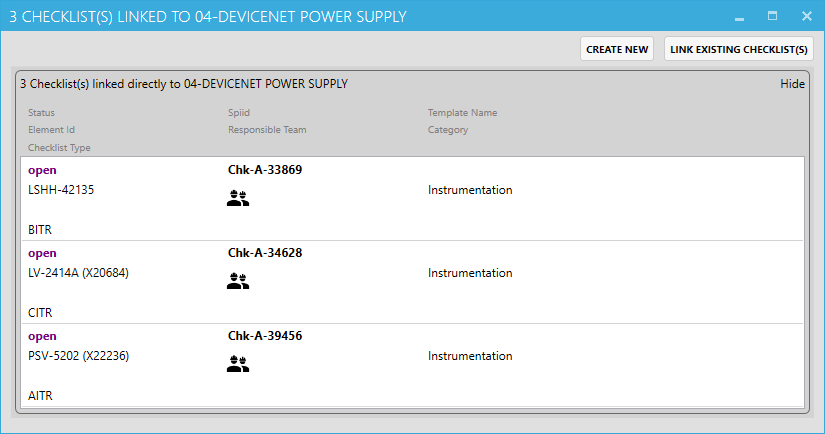
Task: Click the CITR checklist type
Action: [40, 312]
